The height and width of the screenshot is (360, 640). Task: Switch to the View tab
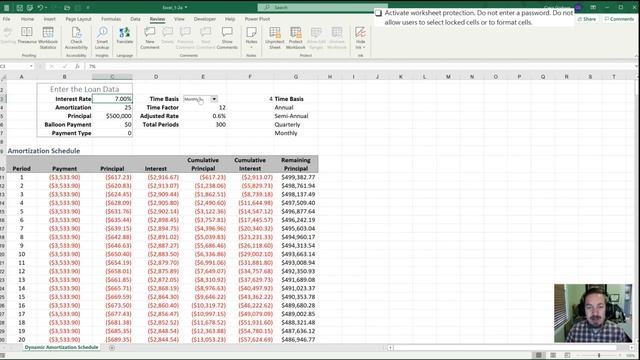click(179, 19)
